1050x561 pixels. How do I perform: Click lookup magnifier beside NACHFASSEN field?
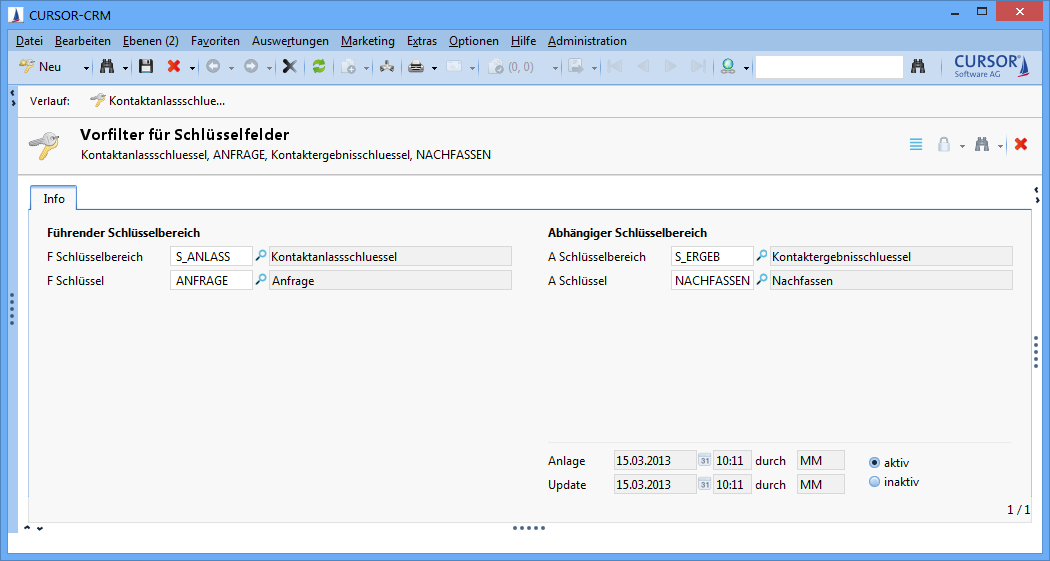coord(761,280)
